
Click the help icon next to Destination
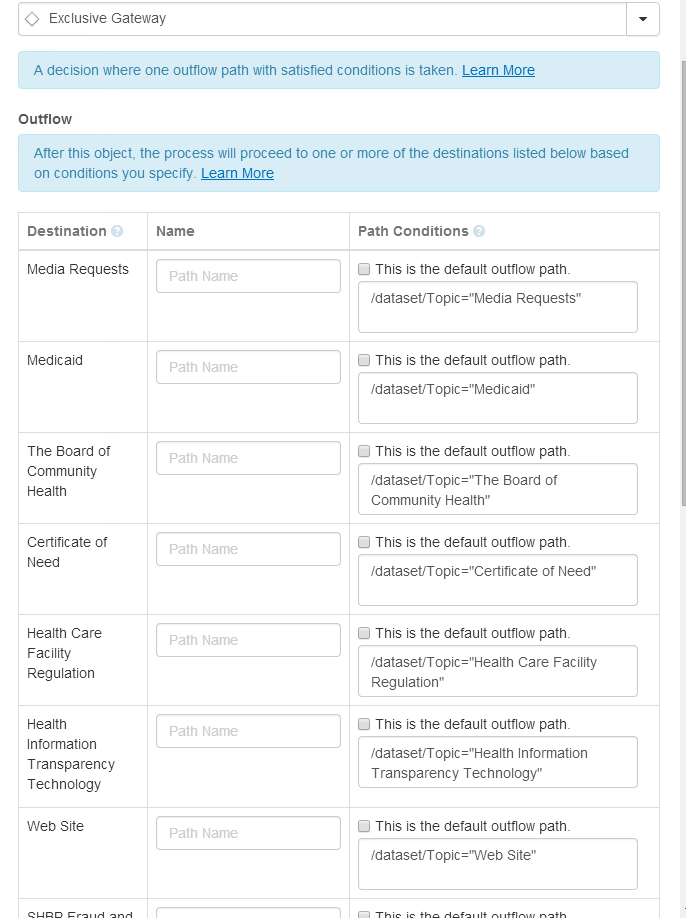click(x=117, y=231)
